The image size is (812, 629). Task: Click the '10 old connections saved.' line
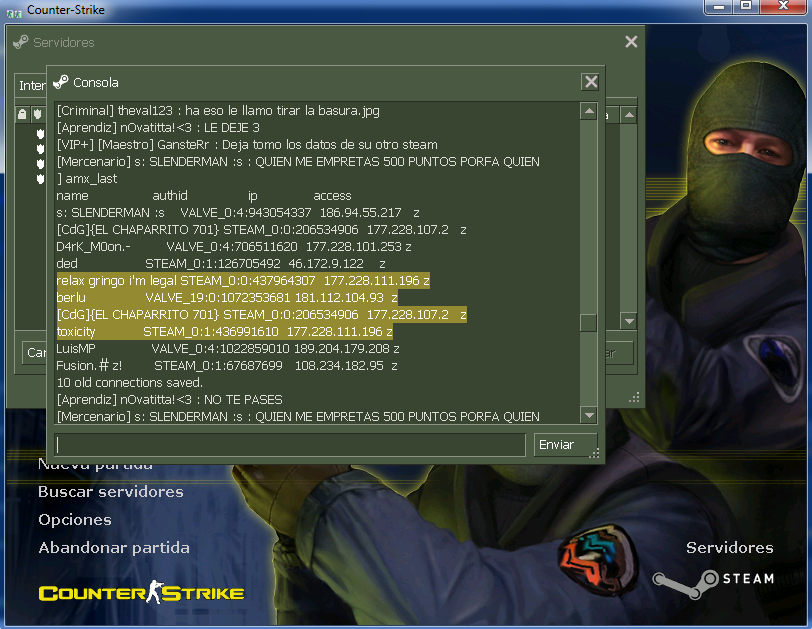[129, 383]
